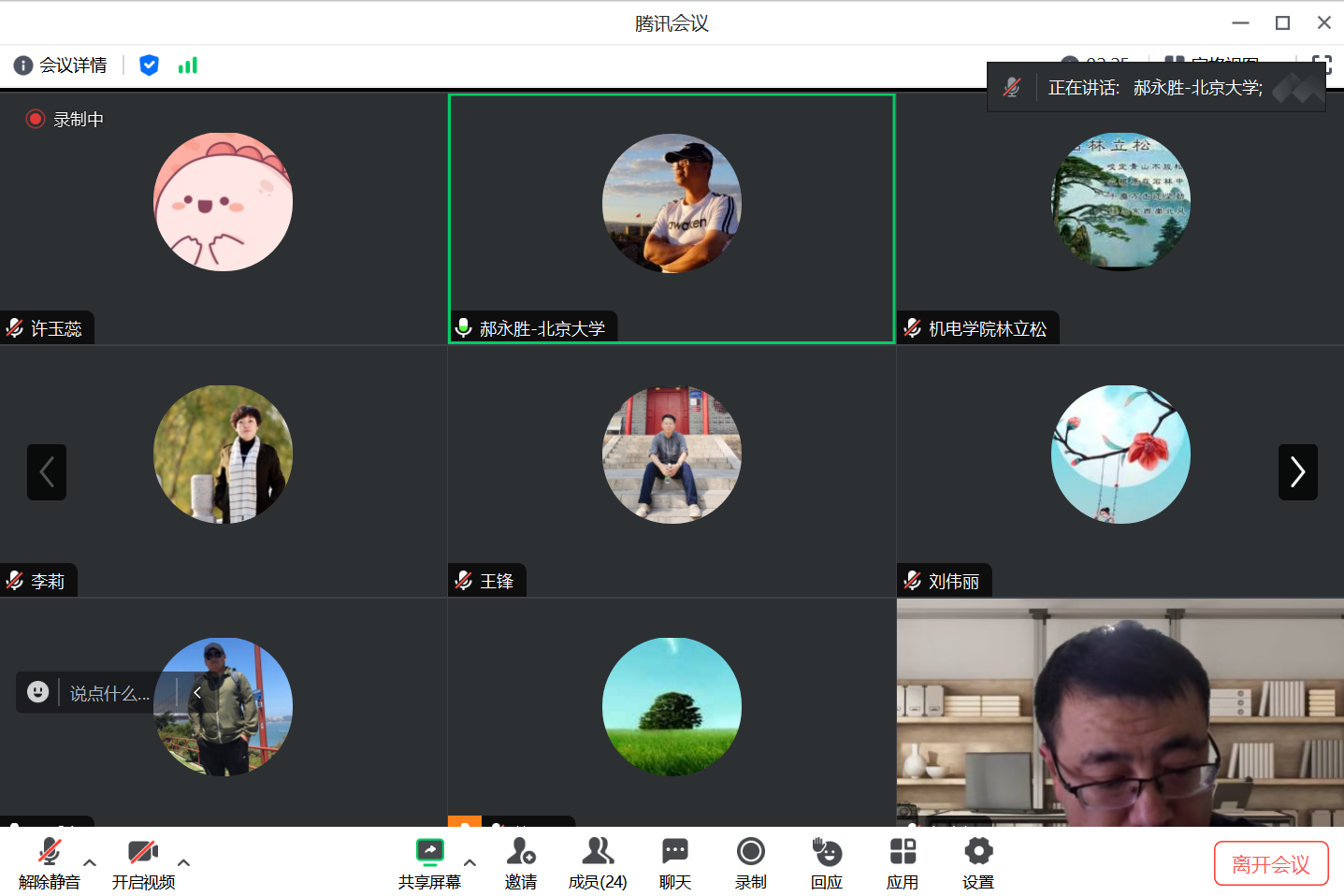Screen dimensions: 1344x896
Task: Open the 回应 reactions menu
Action: [x=827, y=863]
